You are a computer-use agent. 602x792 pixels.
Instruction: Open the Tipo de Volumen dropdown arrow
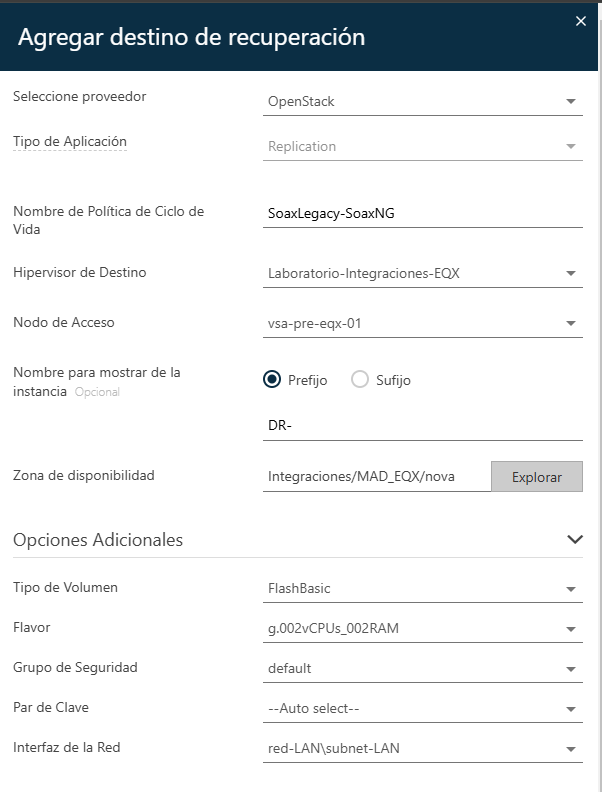pyautogui.click(x=570, y=589)
